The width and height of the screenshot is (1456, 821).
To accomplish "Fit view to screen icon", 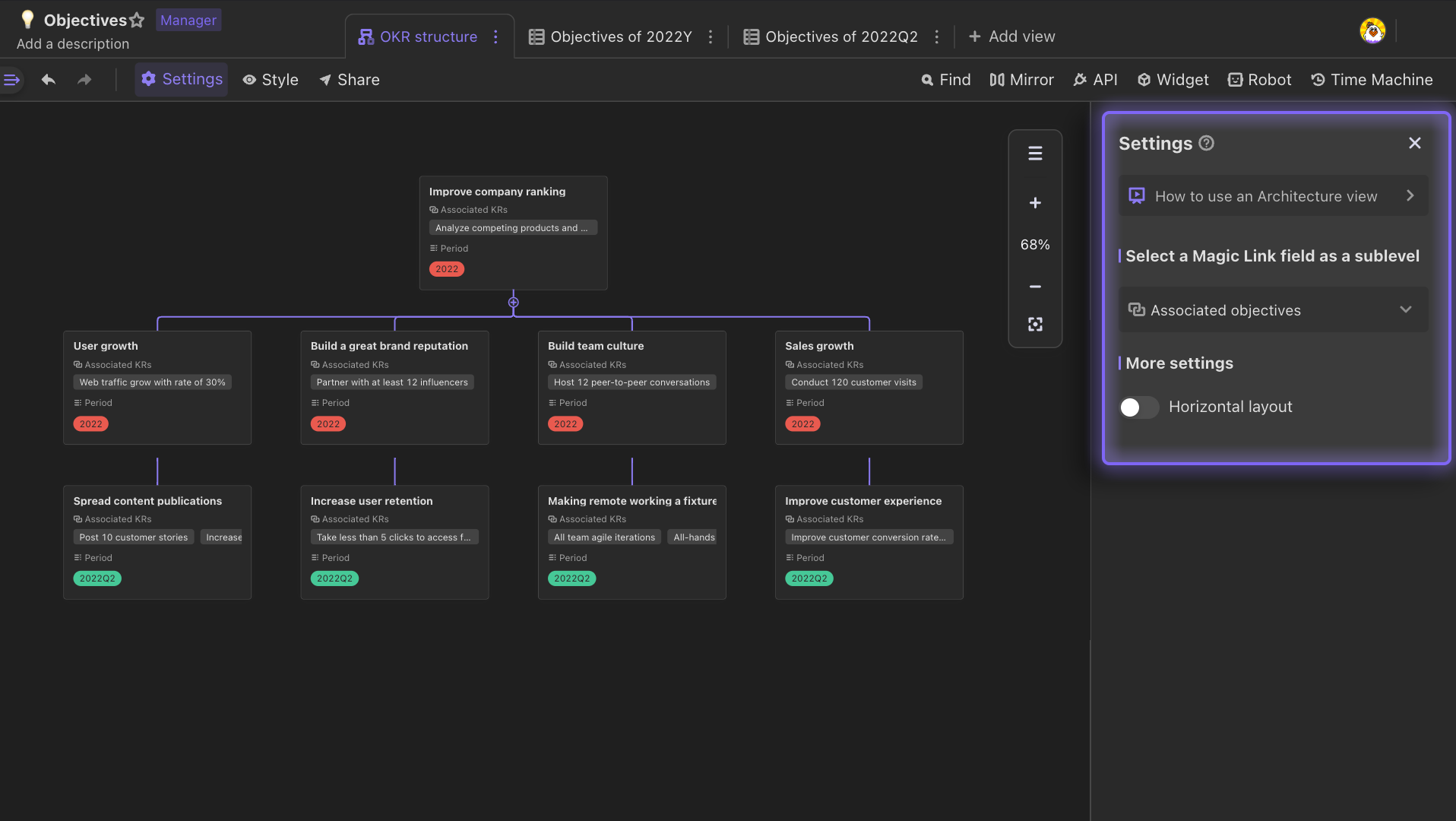I will coord(1035,325).
